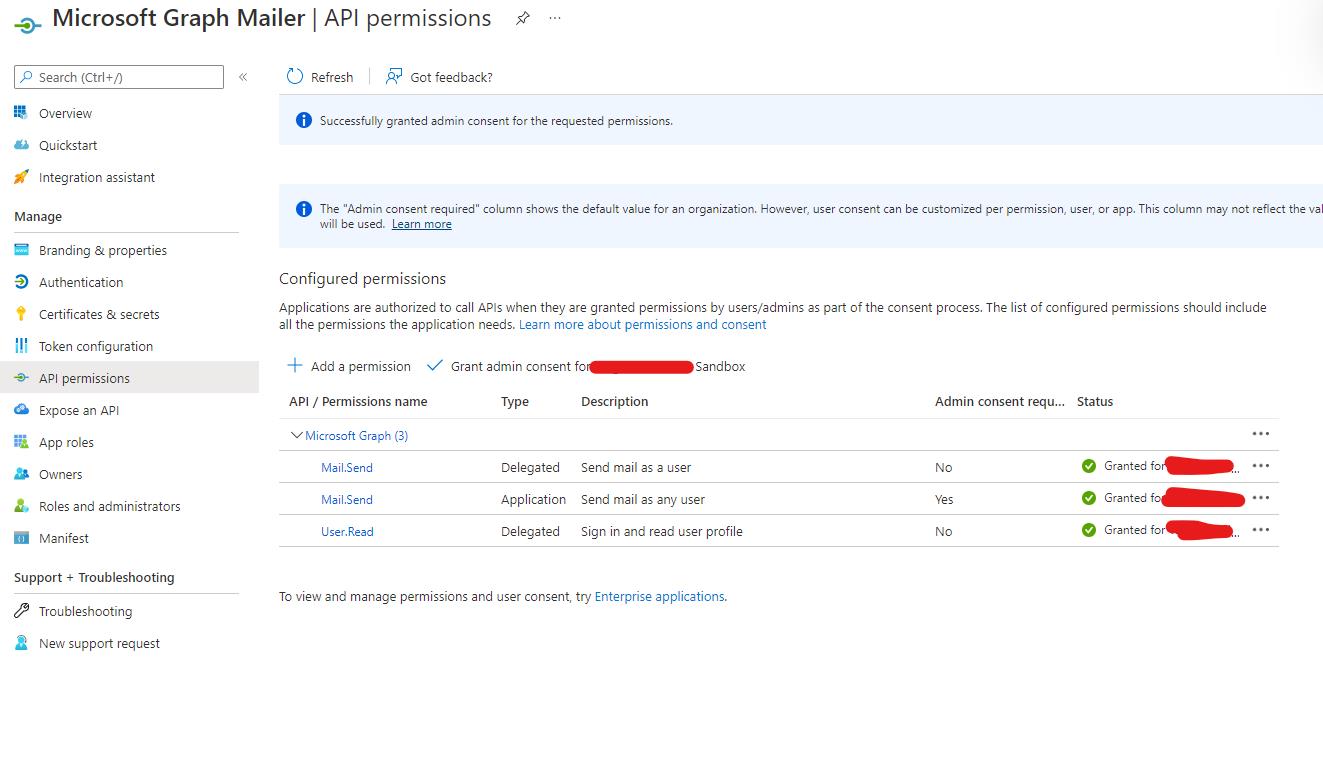Click the Integration assistant rocket icon
The height and width of the screenshot is (763, 1323).
coord(21,177)
